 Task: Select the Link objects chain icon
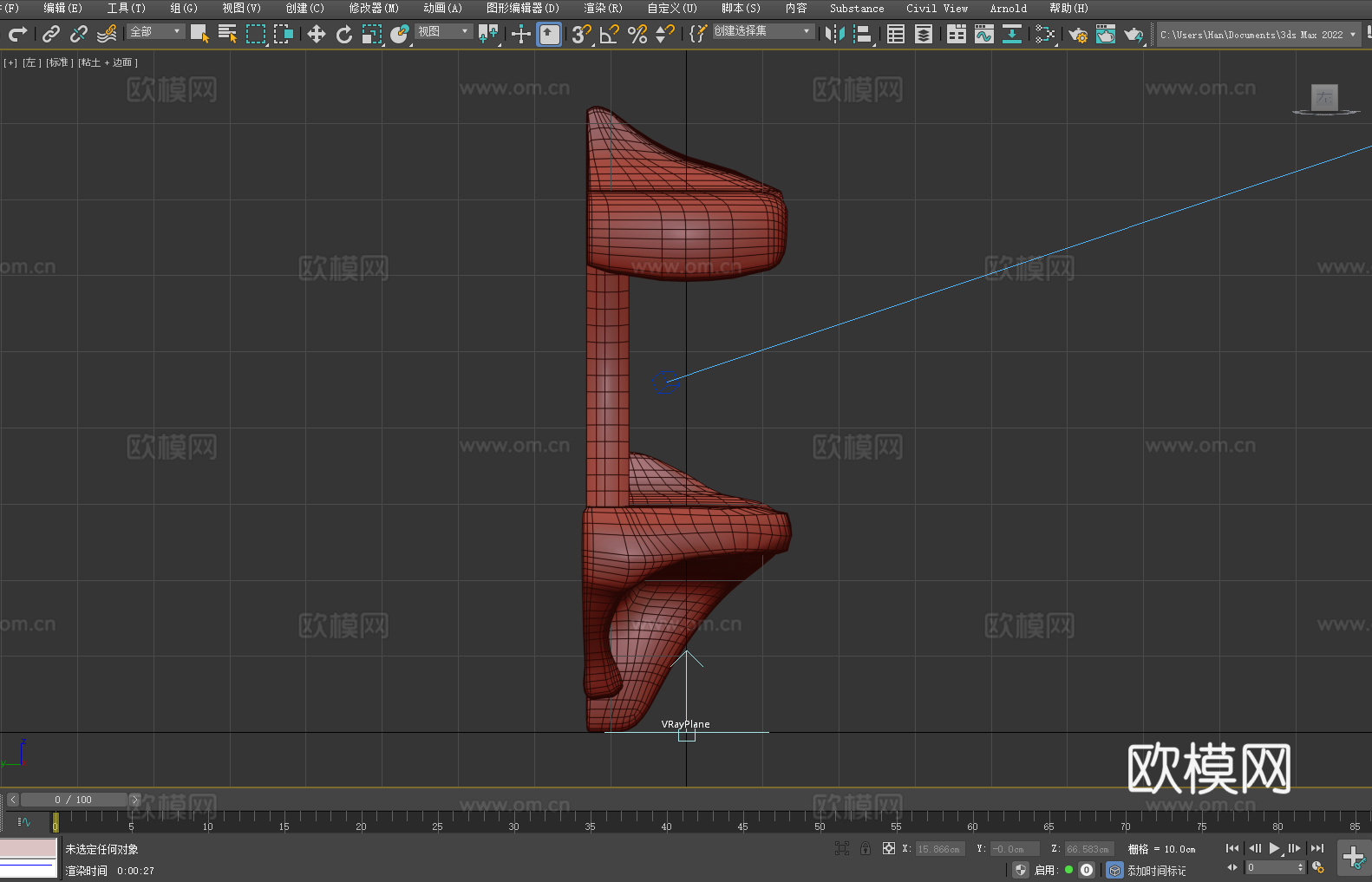tap(51, 34)
